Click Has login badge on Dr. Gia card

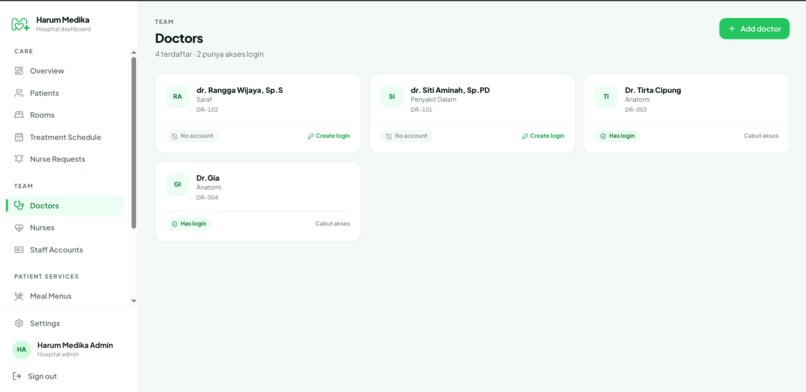189,224
